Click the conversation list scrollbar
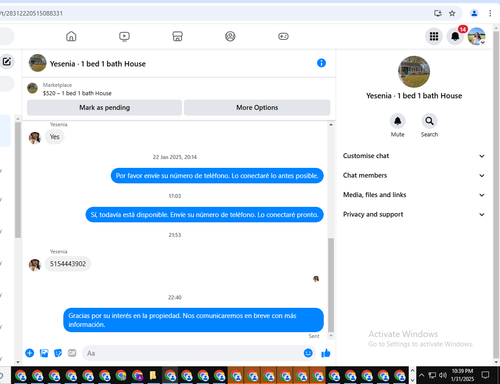500x384 pixels. click(x=18, y=180)
